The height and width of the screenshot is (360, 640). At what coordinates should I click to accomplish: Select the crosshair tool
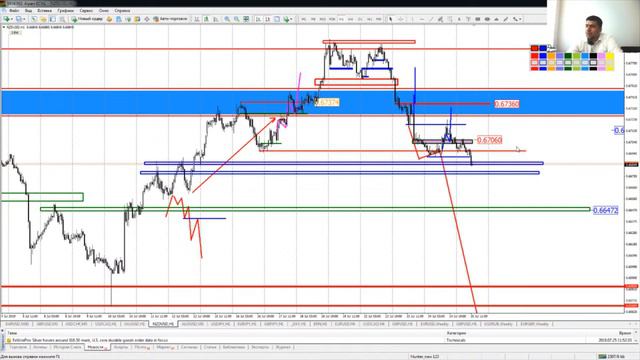(x=400, y=19)
